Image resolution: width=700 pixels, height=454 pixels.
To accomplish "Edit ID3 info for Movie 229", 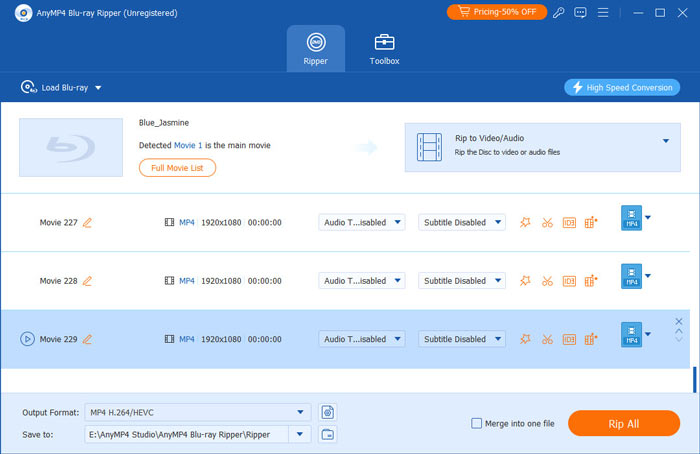I will point(569,339).
